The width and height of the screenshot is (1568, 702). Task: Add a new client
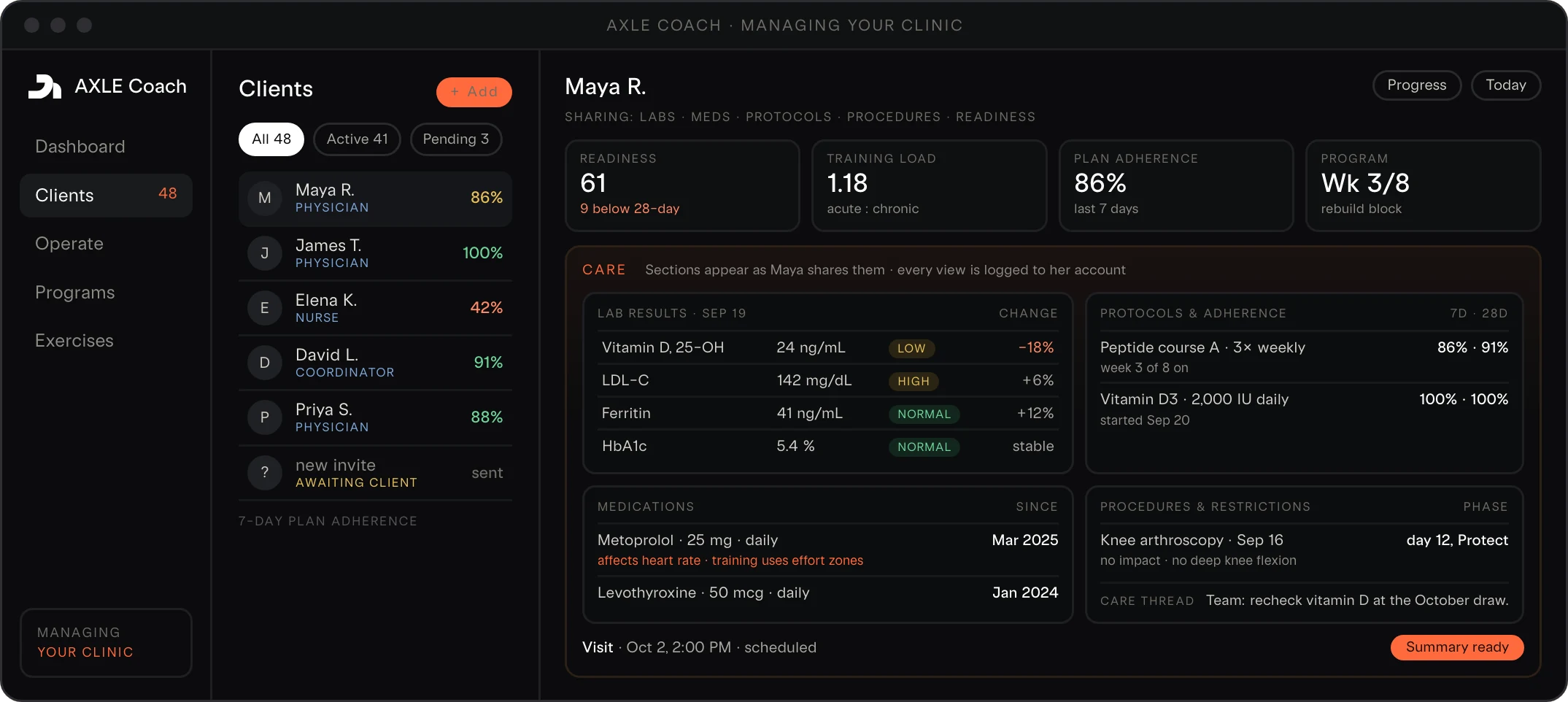point(474,92)
